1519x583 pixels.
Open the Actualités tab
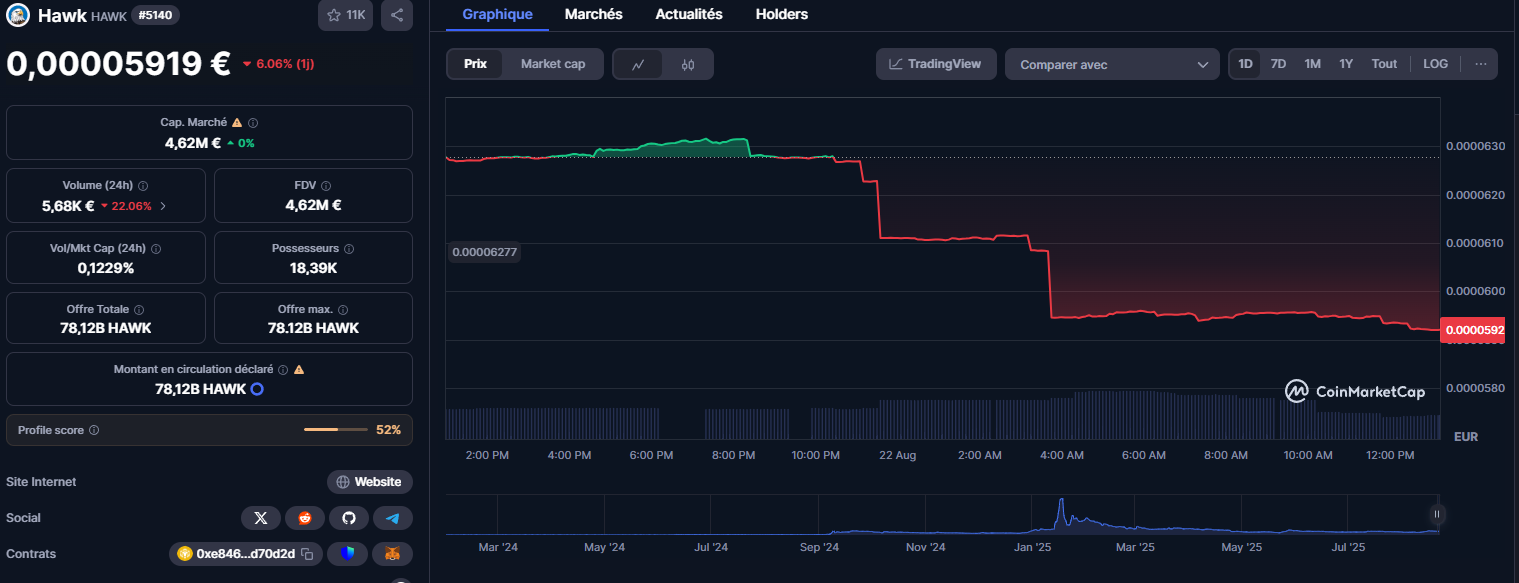689,15
